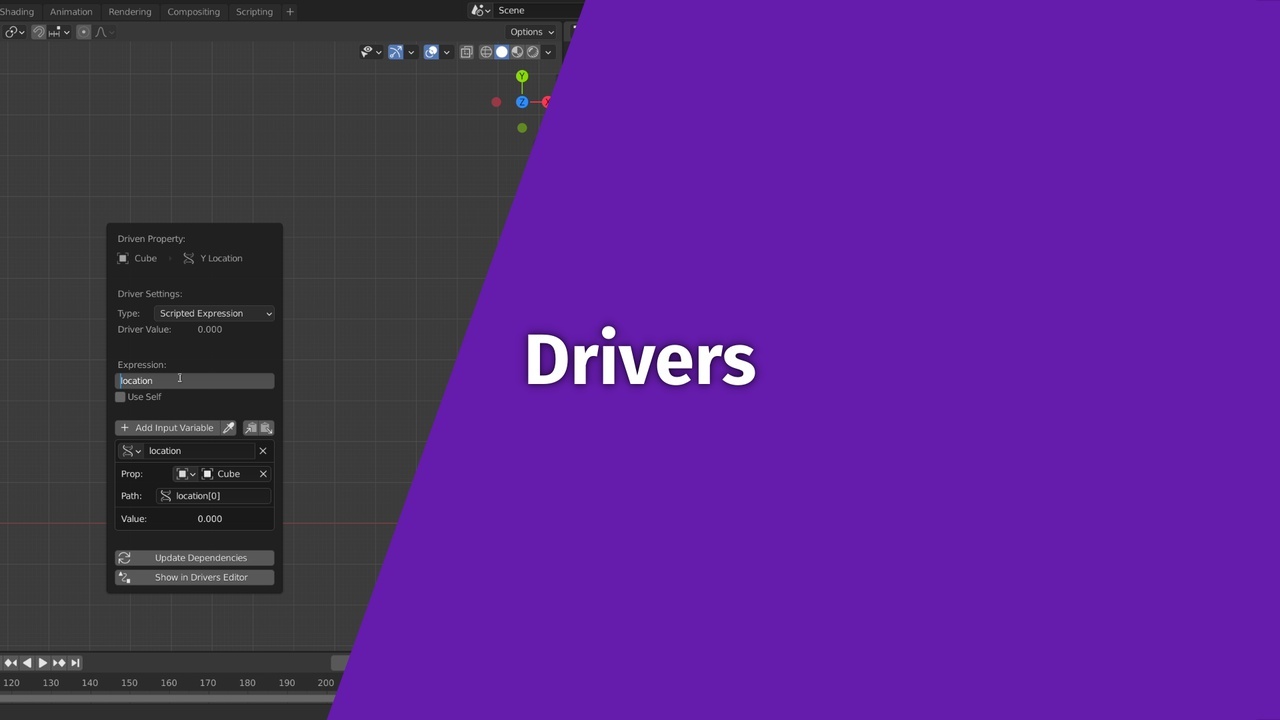Switch to the Scripting workspace tab
Viewport: 1280px width, 720px height.
(x=253, y=11)
